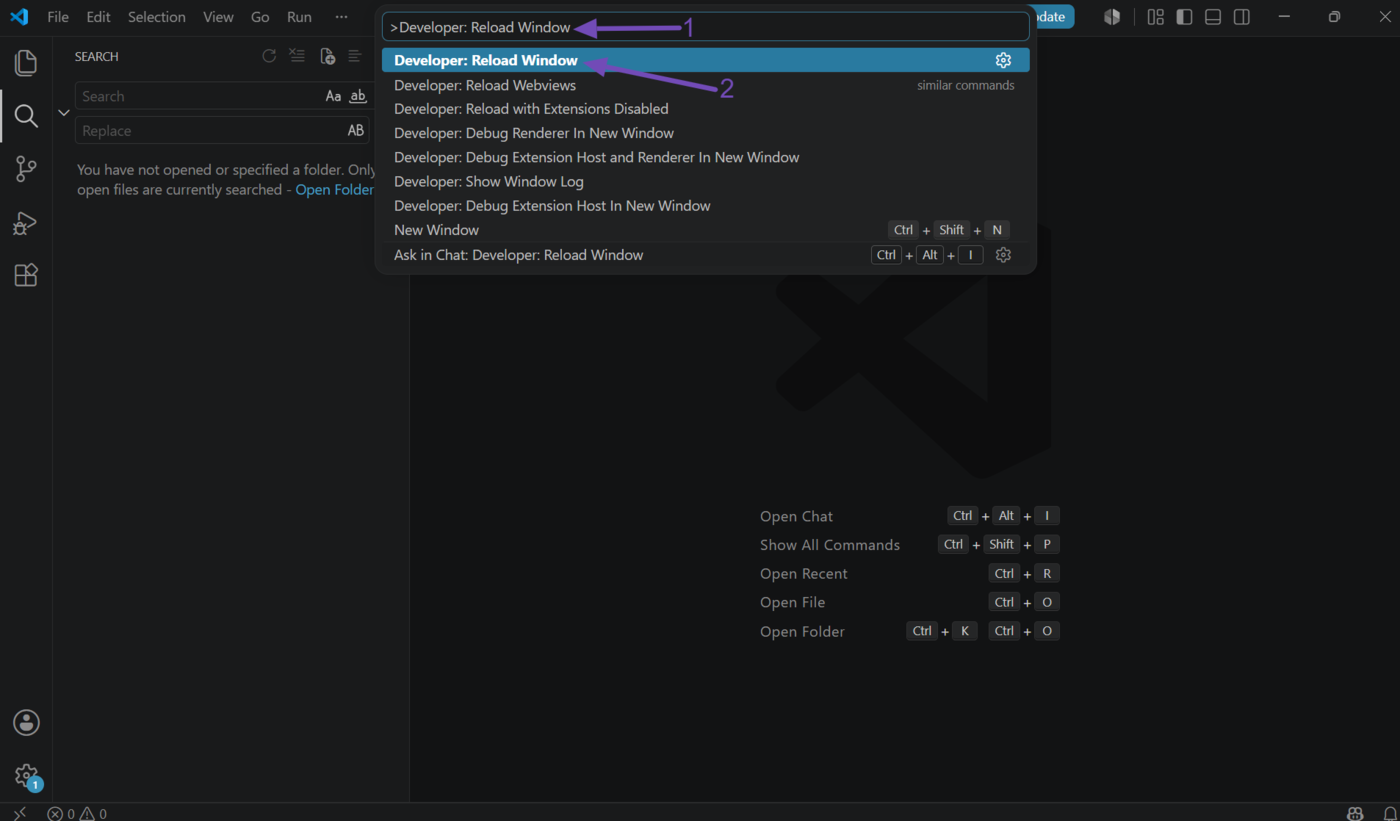Open the Run and Debug view
The width and height of the screenshot is (1400, 821).
point(26,222)
